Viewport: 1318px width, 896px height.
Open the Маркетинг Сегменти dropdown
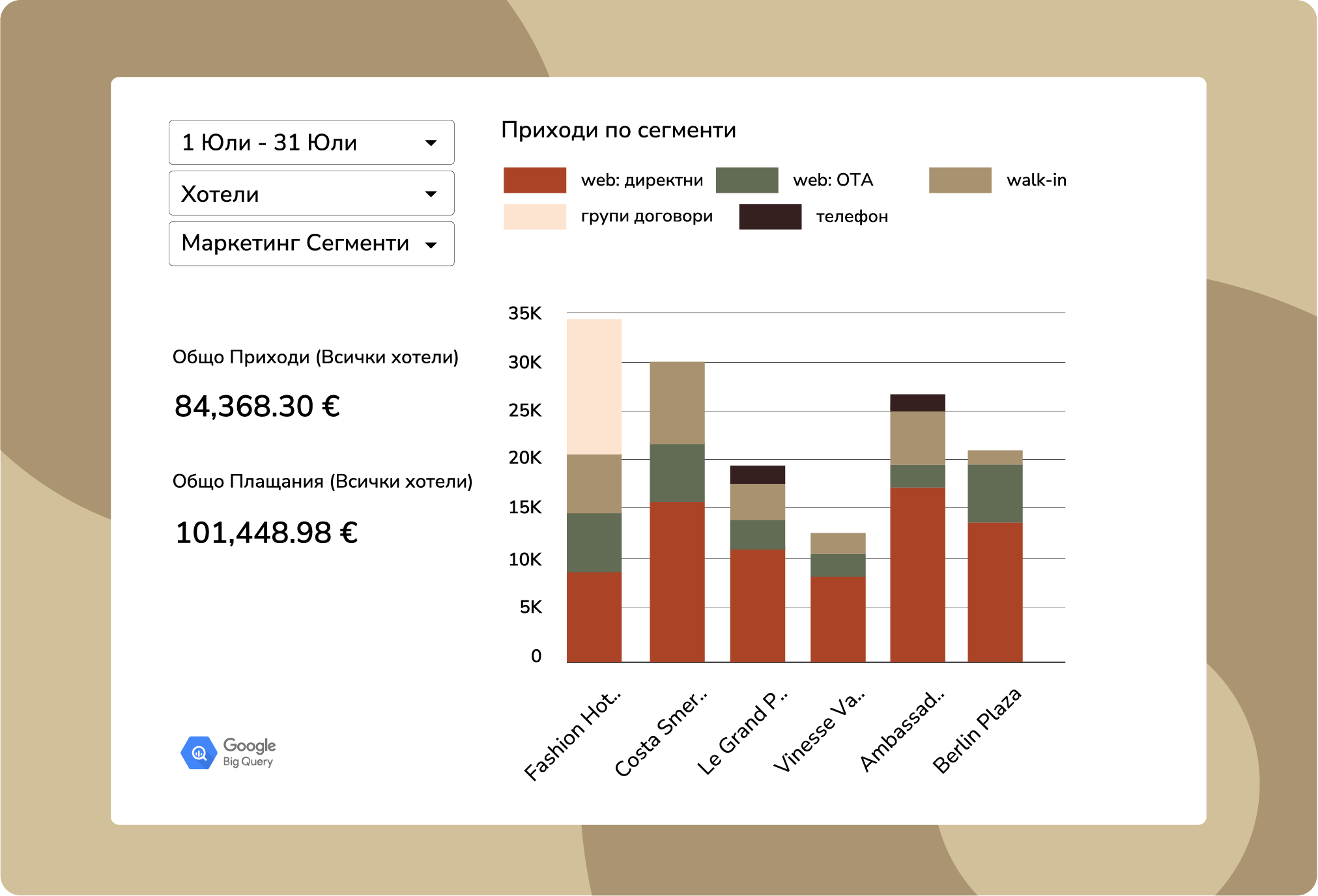tap(311, 244)
